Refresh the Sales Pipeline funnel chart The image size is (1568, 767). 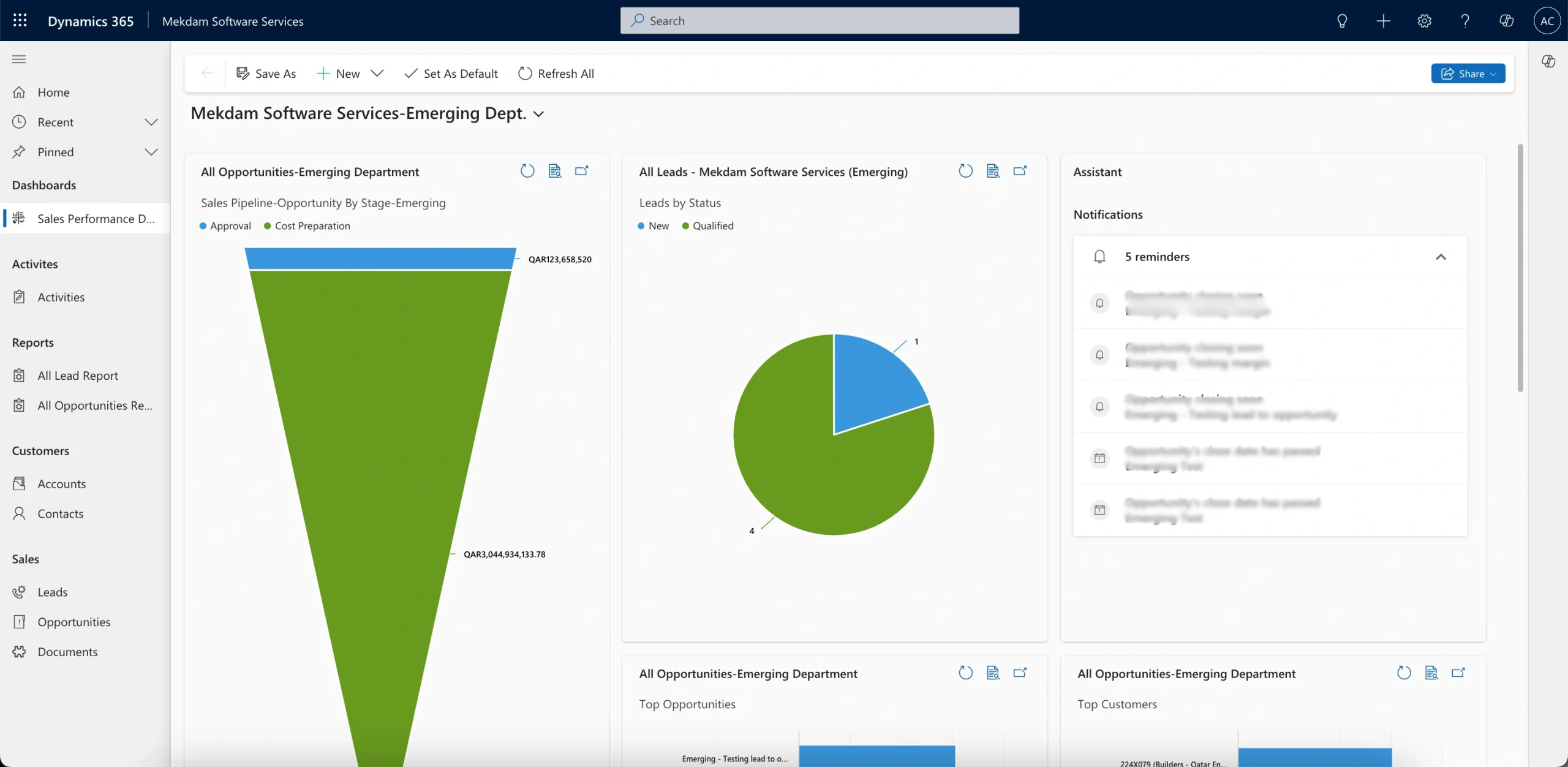click(527, 171)
